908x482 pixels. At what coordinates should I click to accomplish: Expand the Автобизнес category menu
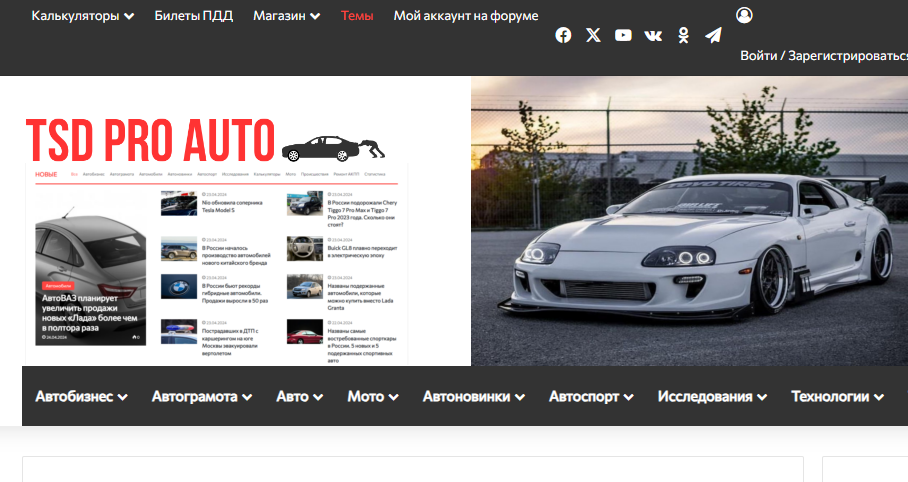click(x=82, y=397)
